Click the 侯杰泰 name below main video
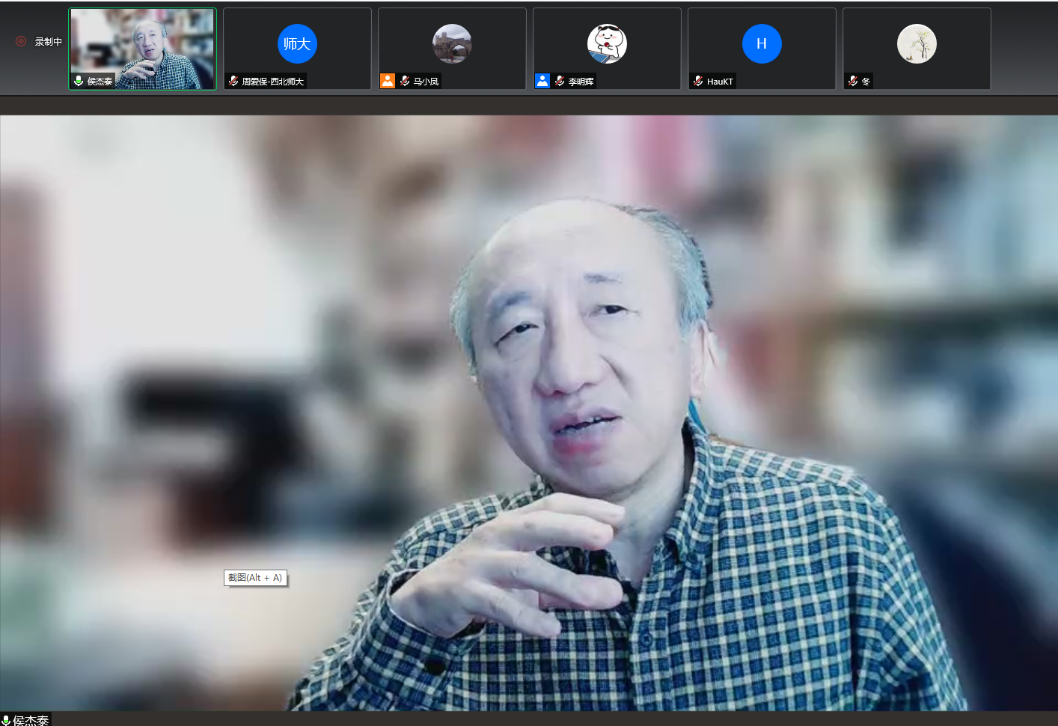 pyautogui.click(x=31, y=720)
